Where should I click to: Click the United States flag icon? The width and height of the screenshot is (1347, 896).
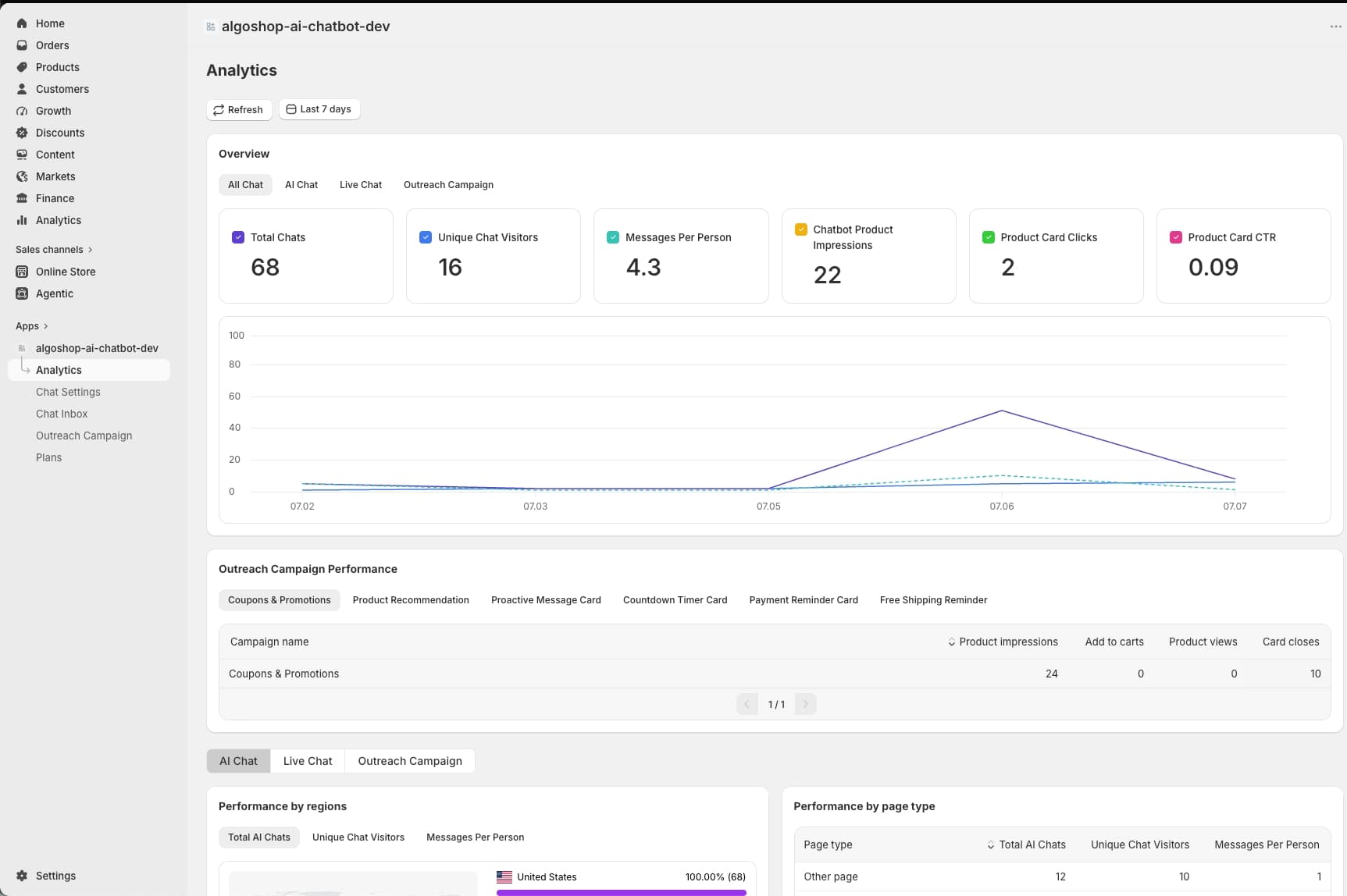pyautogui.click(x=504, y=876)
